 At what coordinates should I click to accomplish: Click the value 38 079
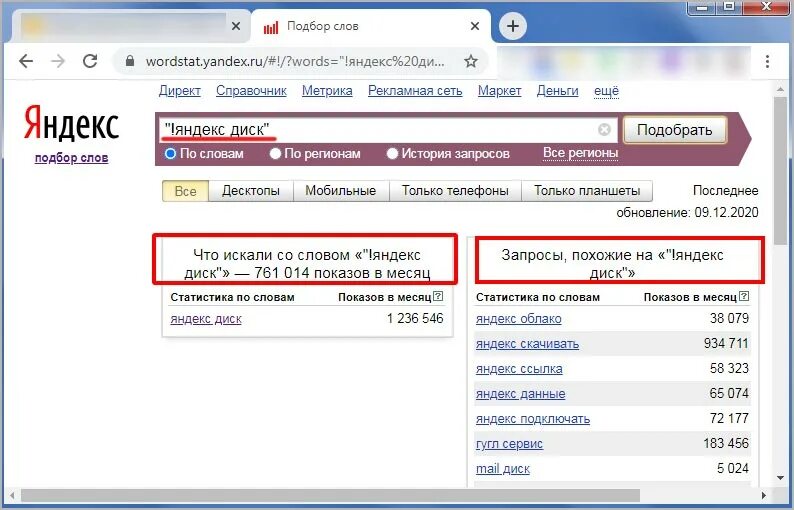(x=729, y=319)
